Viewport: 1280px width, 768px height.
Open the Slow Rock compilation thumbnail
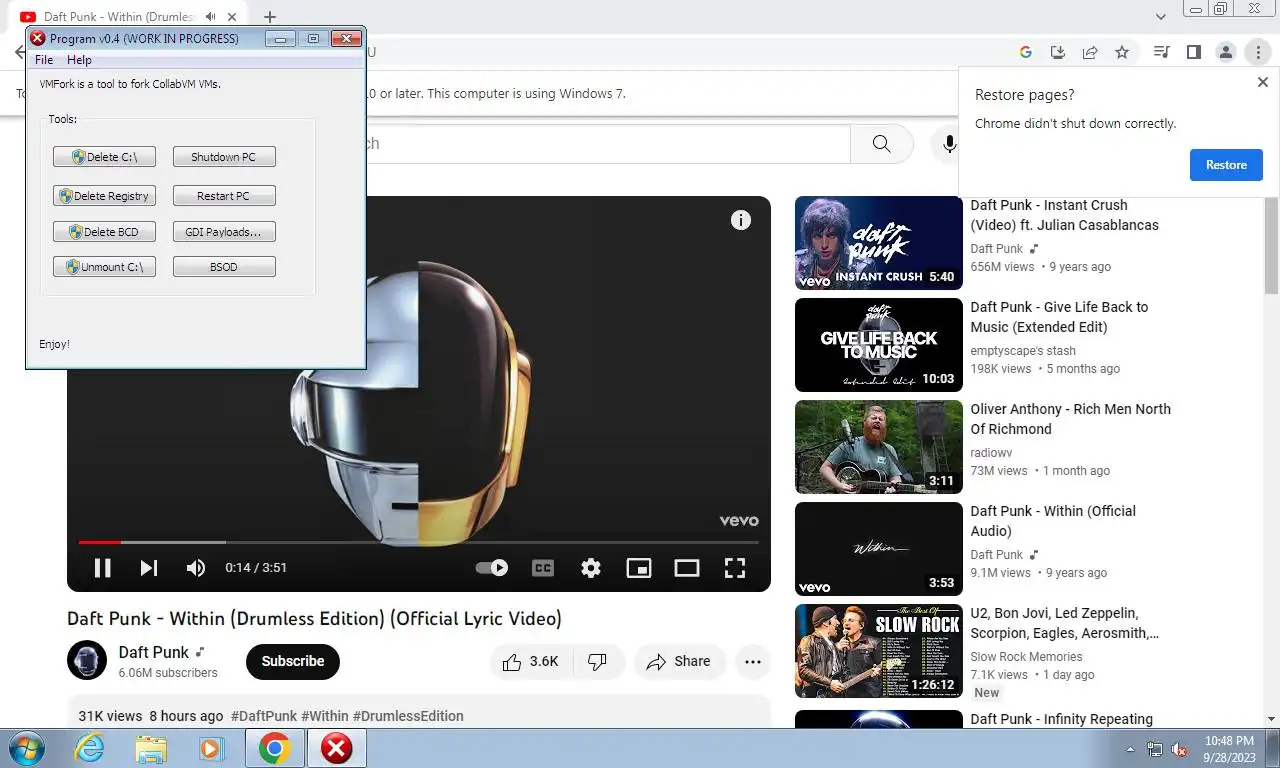click(879, 651)
